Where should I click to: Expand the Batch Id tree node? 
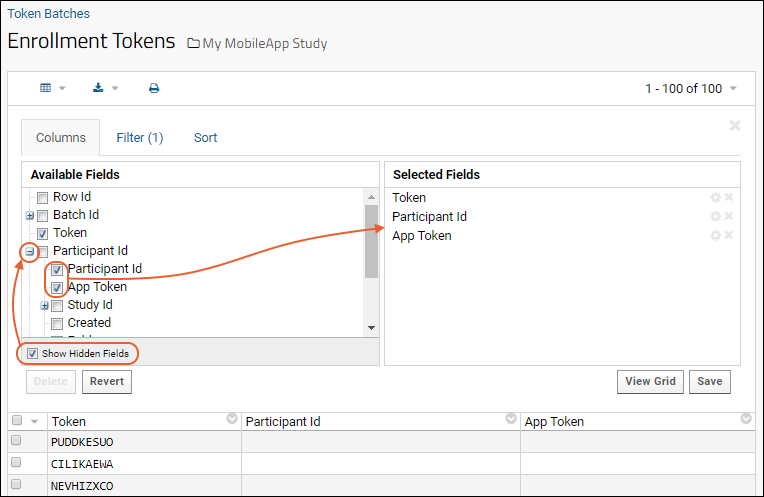pyautogui.click(x=30, y=215)
